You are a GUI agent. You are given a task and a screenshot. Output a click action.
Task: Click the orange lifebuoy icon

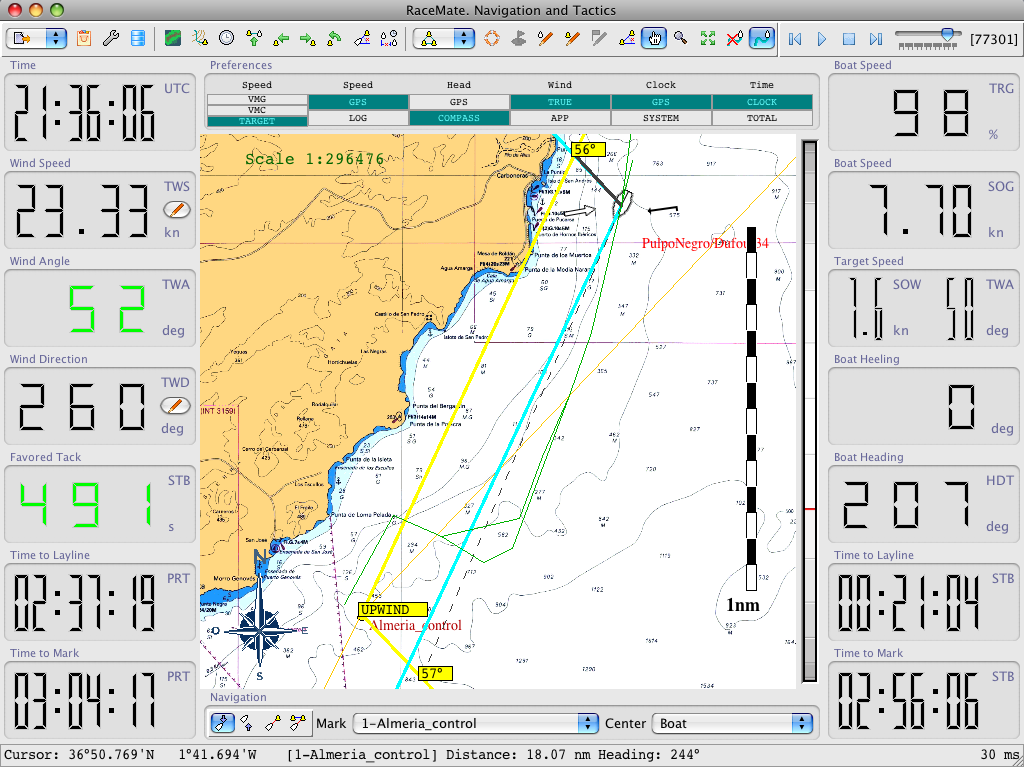[492, 38]
